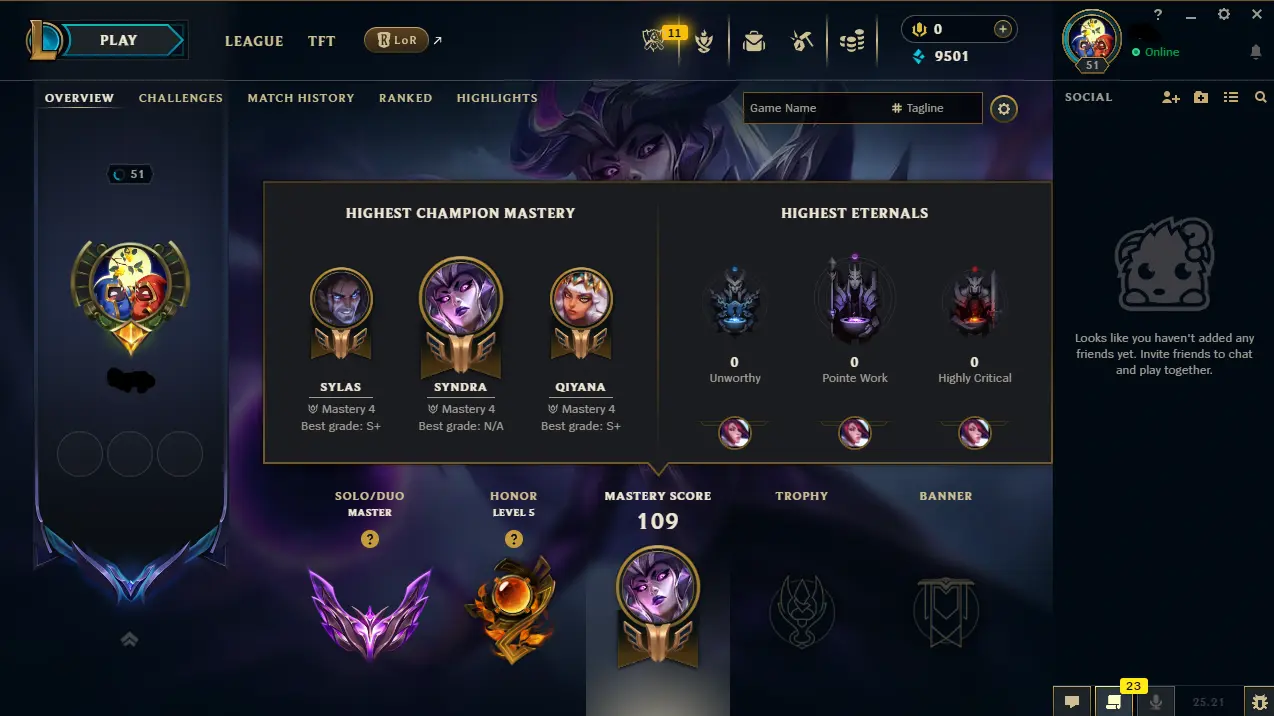Screen dimensions: 1274x716
Task: Open the Social list view options icon
Action: pyautogui.click(x=1231, y=97)
